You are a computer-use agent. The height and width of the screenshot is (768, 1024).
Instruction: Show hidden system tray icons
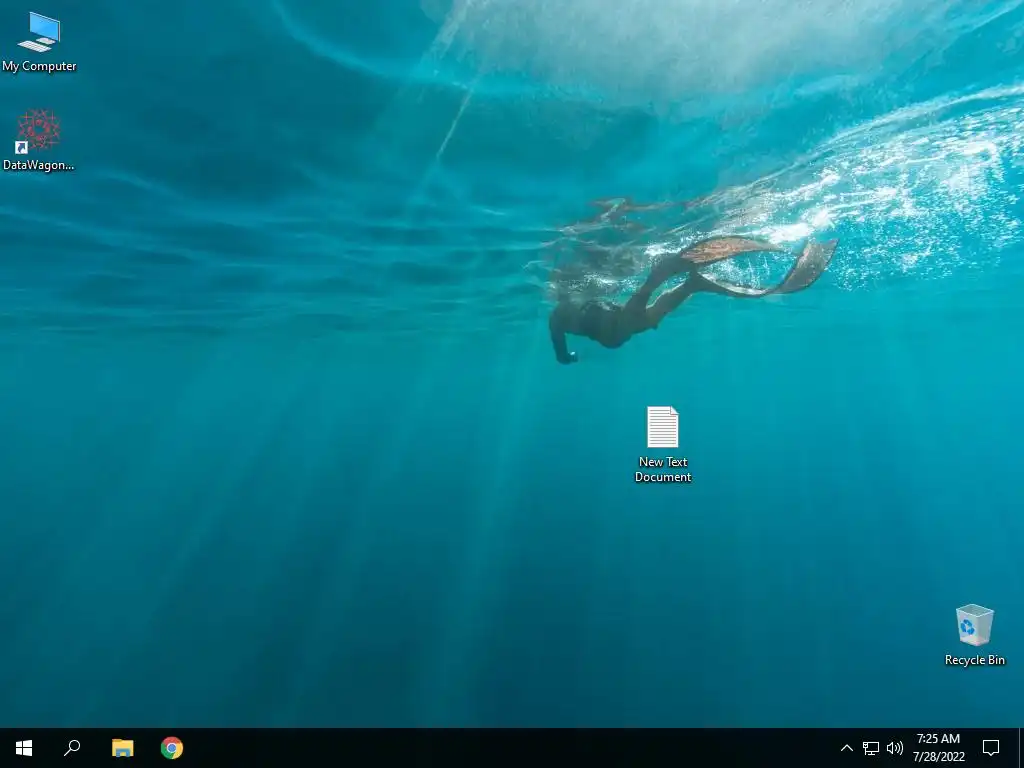point(846,748)
